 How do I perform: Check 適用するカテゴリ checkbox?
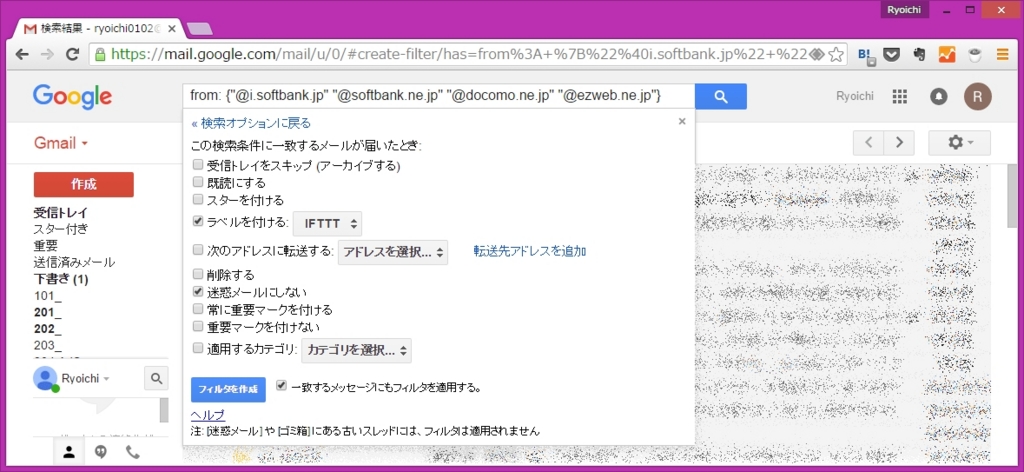198,348
